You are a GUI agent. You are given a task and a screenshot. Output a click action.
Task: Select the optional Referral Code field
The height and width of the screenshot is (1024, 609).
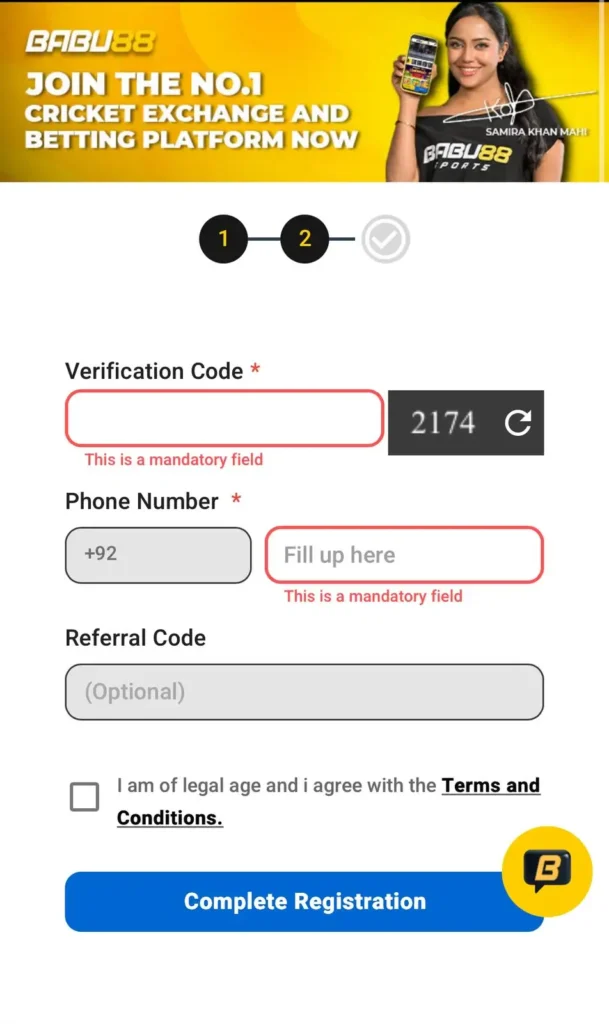(304, 692)
